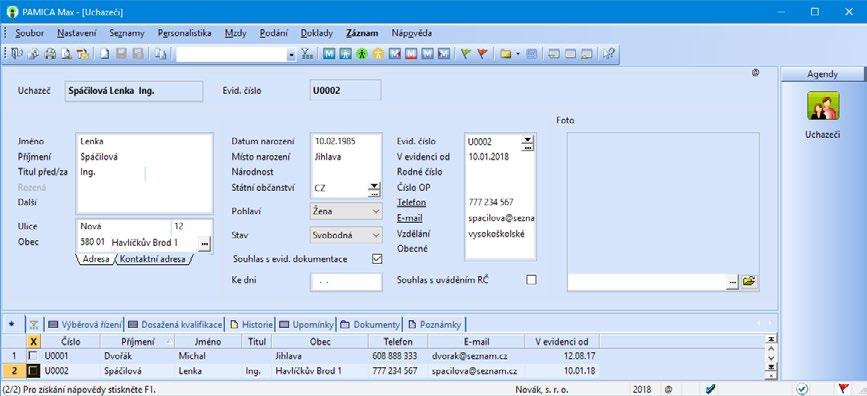Click the copy record icon in toolbar
Screen dimensions: 867x396
point(160,54)
